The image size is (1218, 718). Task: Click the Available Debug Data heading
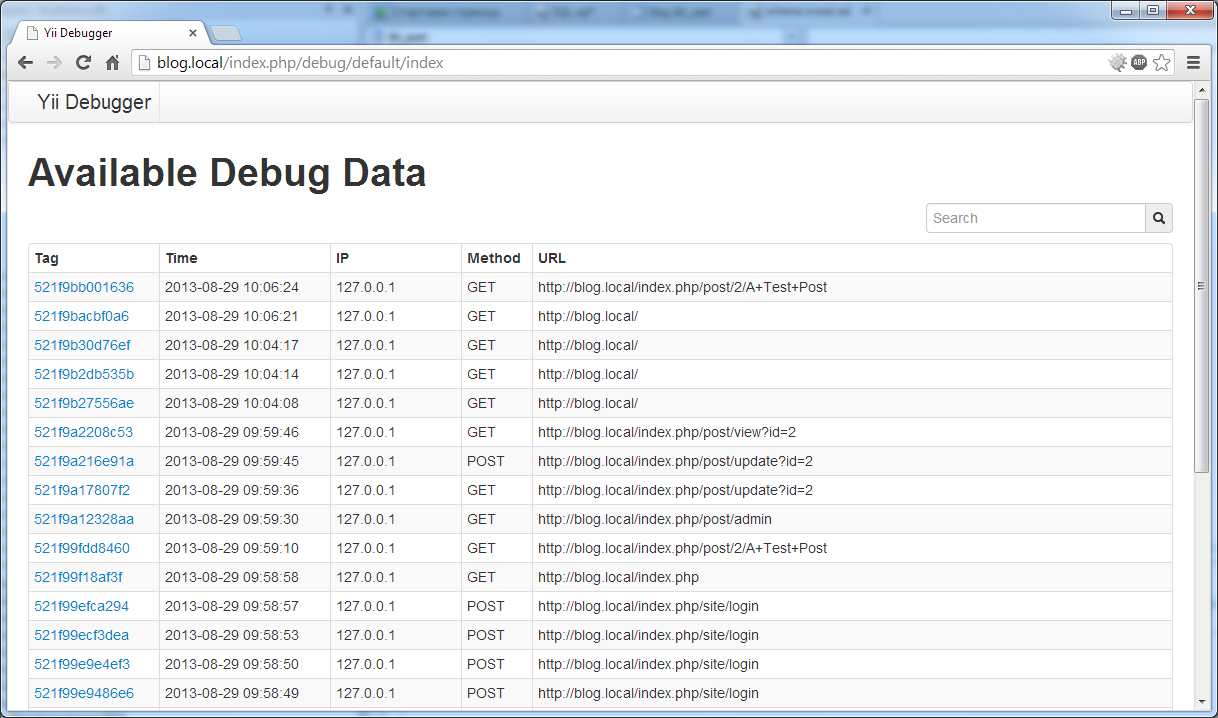(227, 173)
